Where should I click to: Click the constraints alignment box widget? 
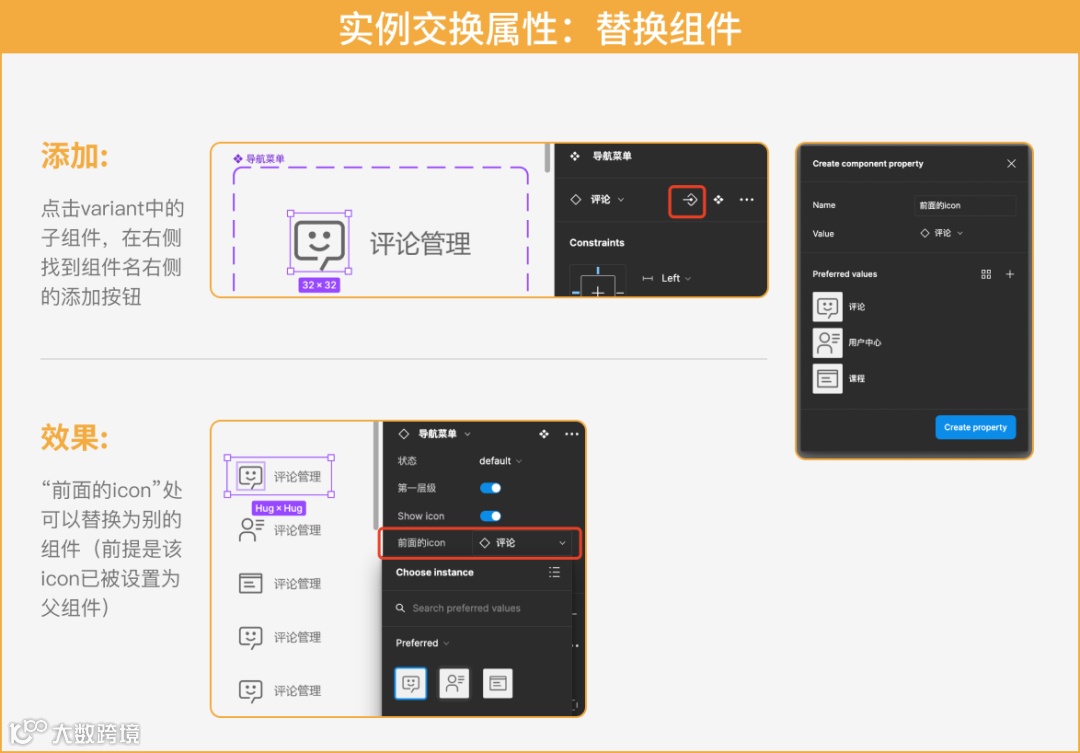[x=597, y=281]
